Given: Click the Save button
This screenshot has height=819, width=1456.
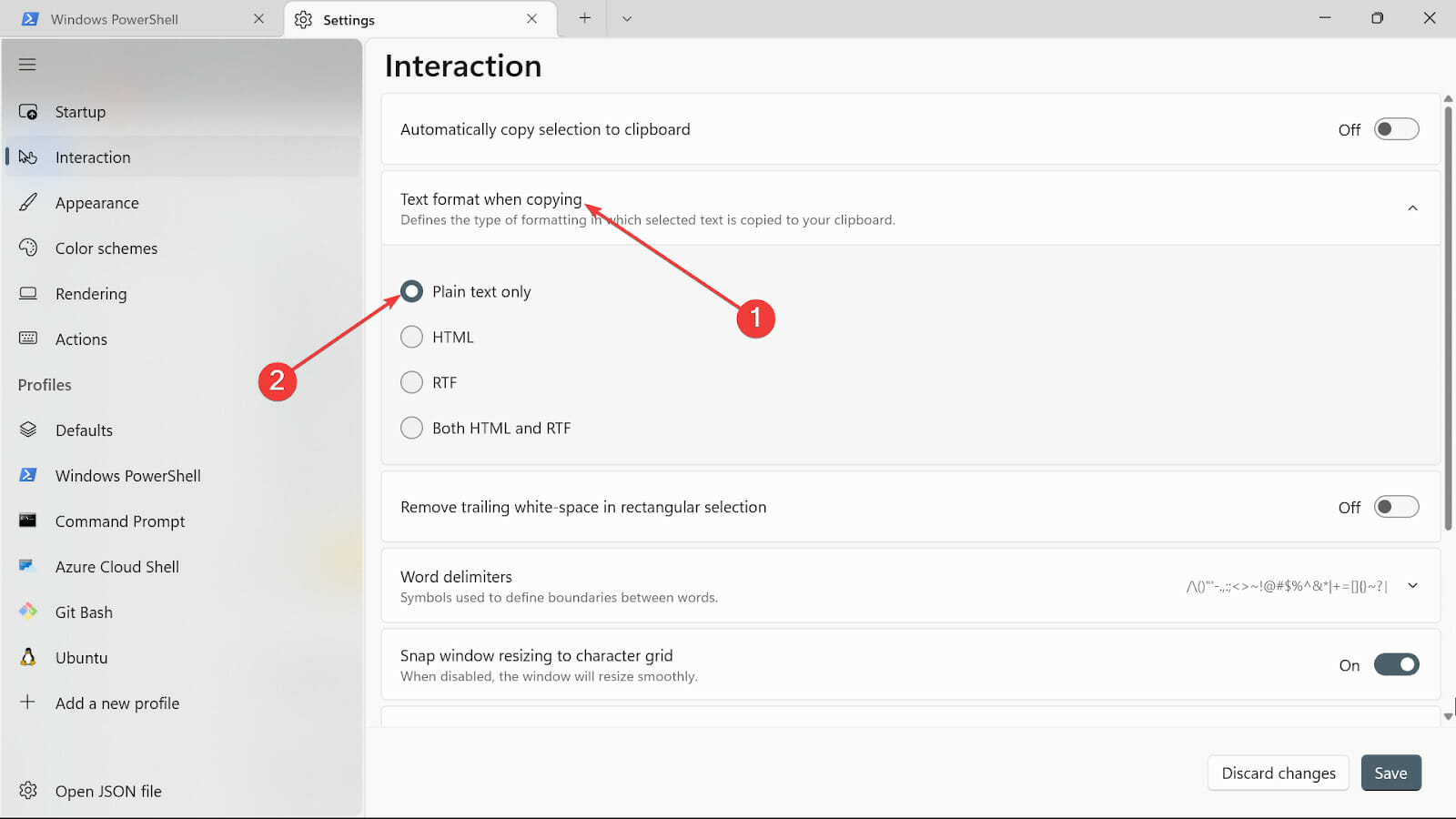Looking at the screenshot, I should point(1390,773).
